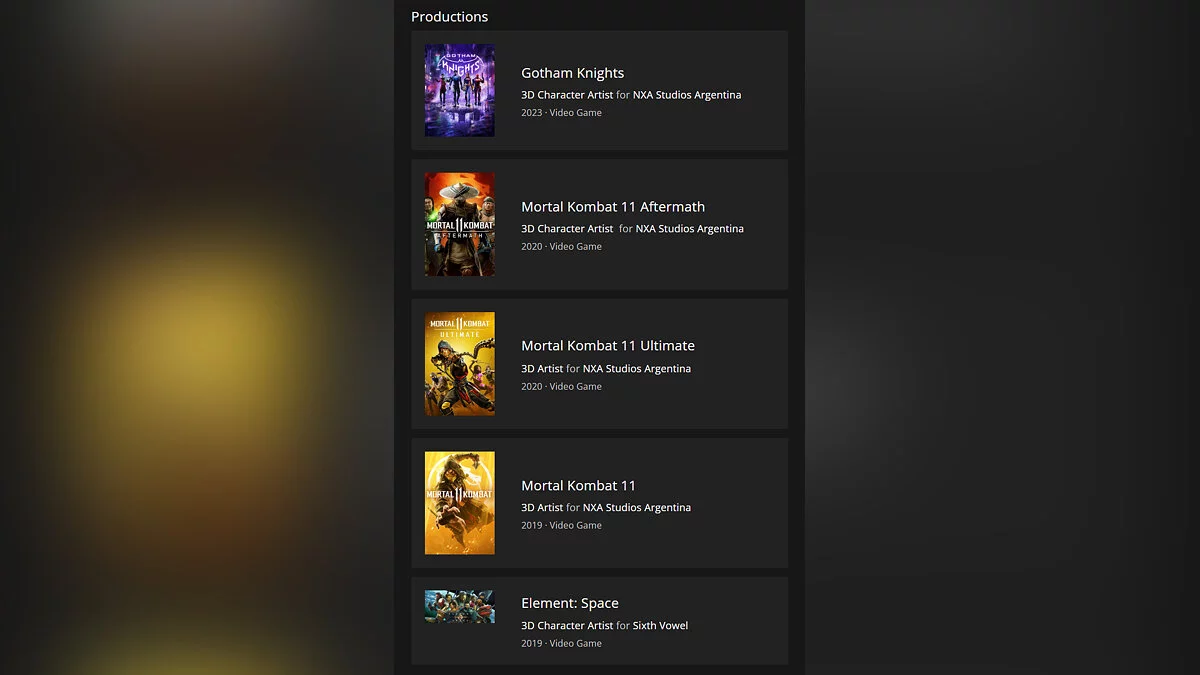The height and width of the screenshot is (675, 1200).
Task: Click the Productions section heading
Action: tap(449, 17)
